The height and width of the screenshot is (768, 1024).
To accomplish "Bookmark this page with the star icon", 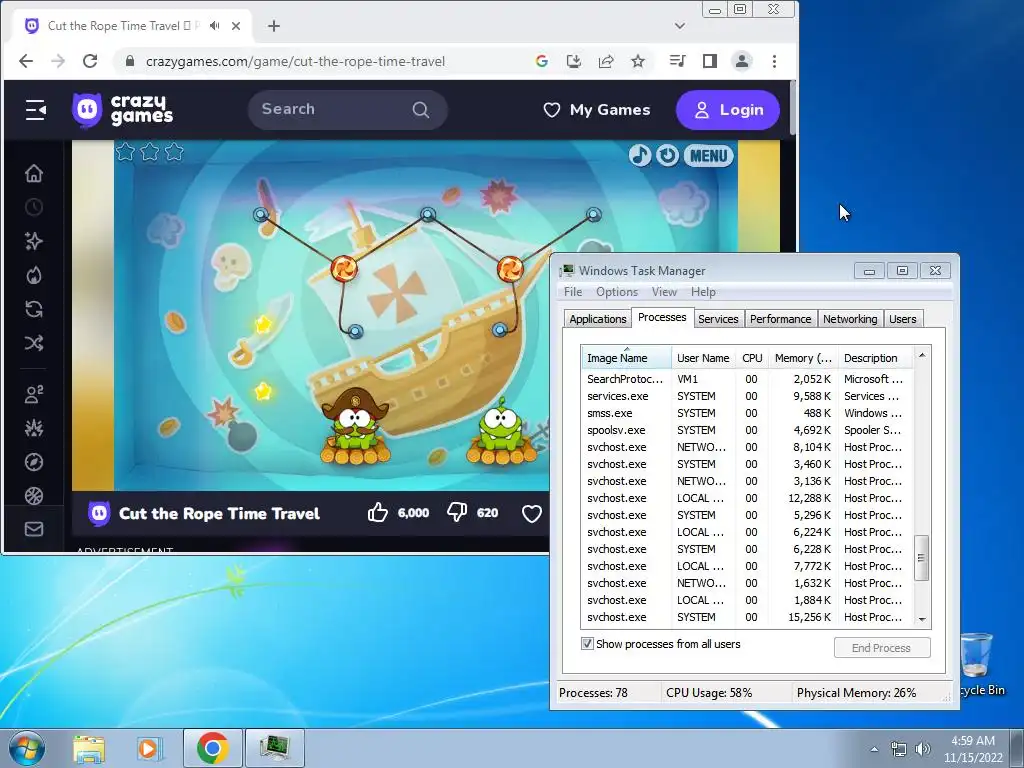I will (638, 61).
